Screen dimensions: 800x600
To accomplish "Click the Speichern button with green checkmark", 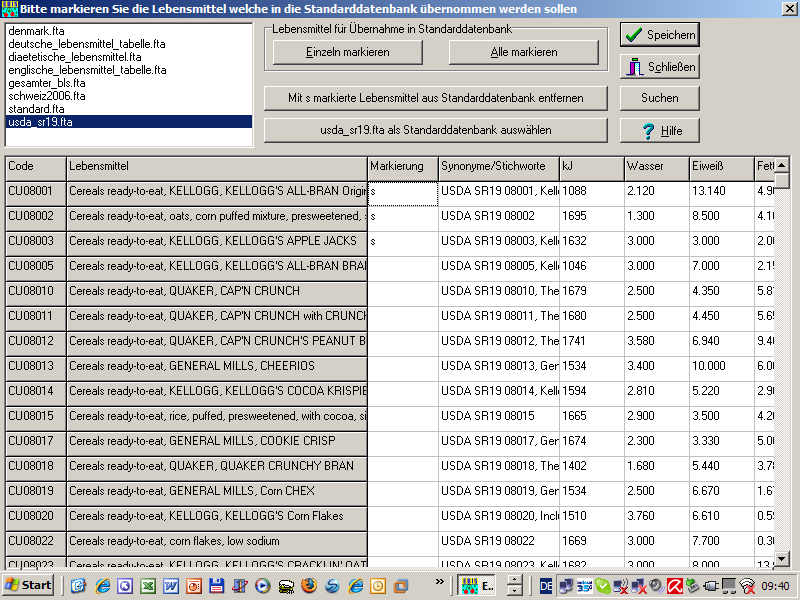I will coord(659,35).
